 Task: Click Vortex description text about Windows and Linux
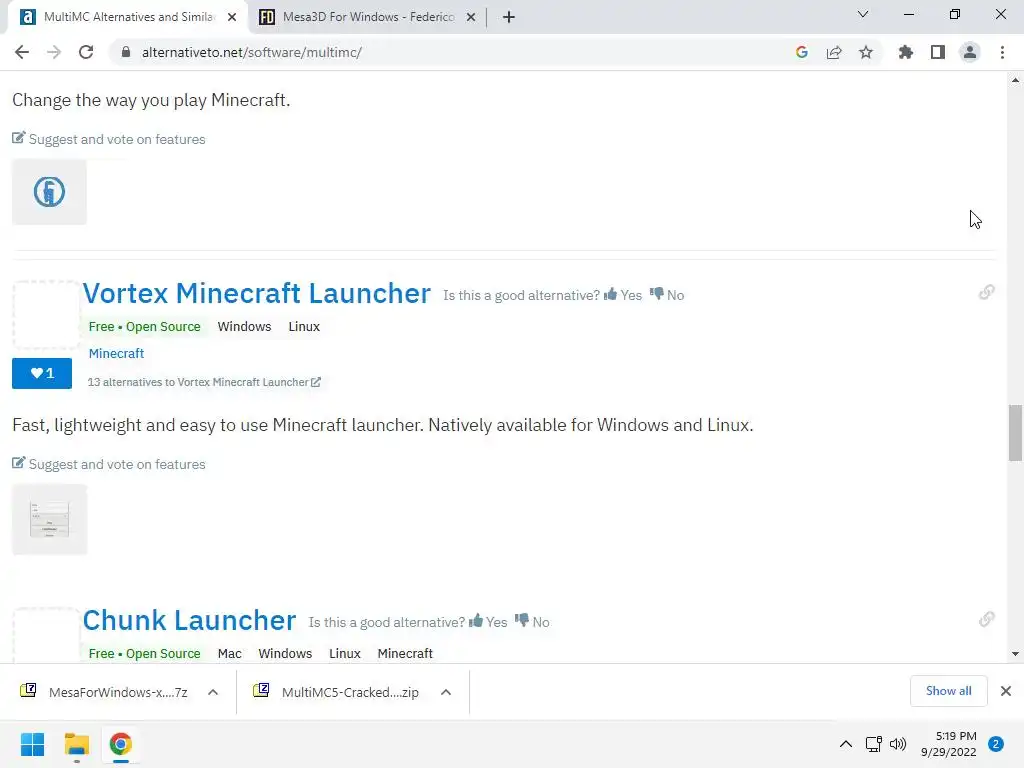(x=383, y=425)
